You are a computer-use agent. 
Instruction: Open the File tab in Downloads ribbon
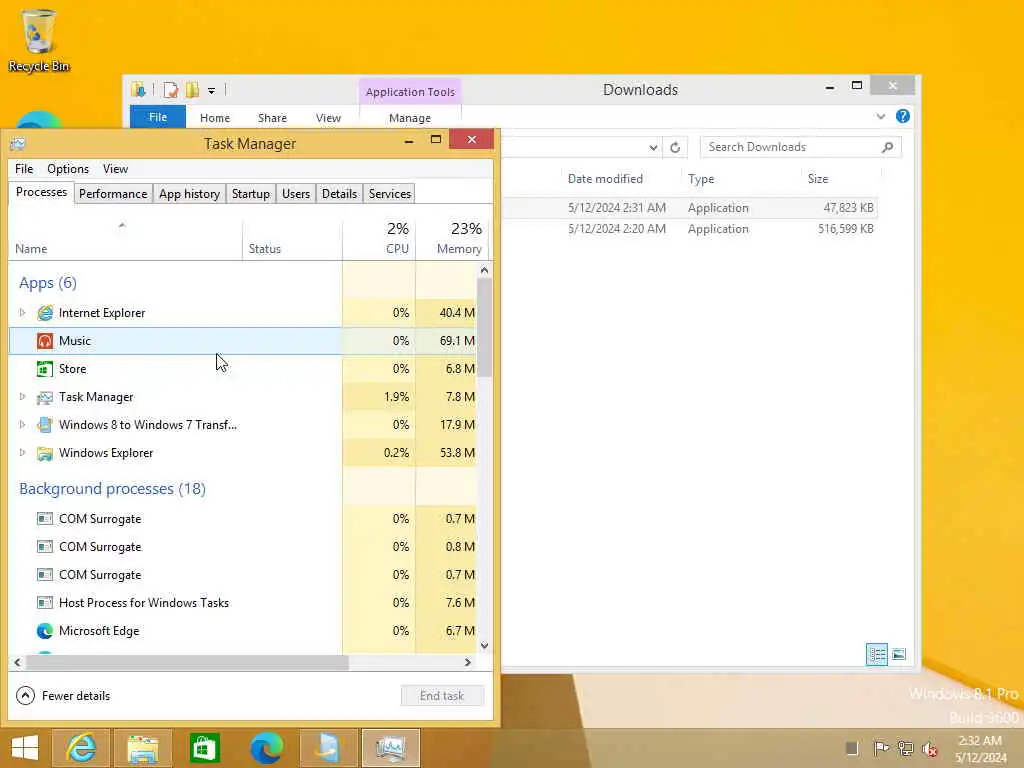point(158,118)
